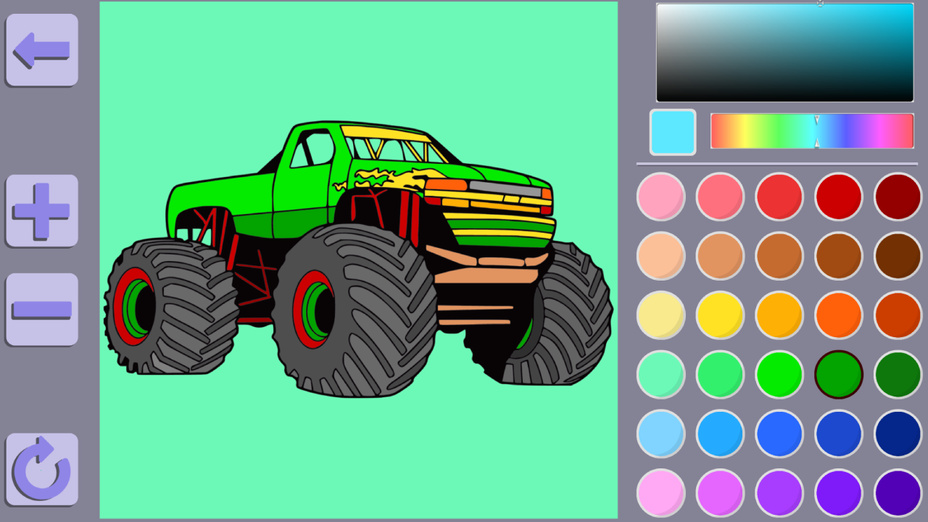928x522 pixels.
Task: Pick the deep purple color swatch
Action: tap(897, 493)
